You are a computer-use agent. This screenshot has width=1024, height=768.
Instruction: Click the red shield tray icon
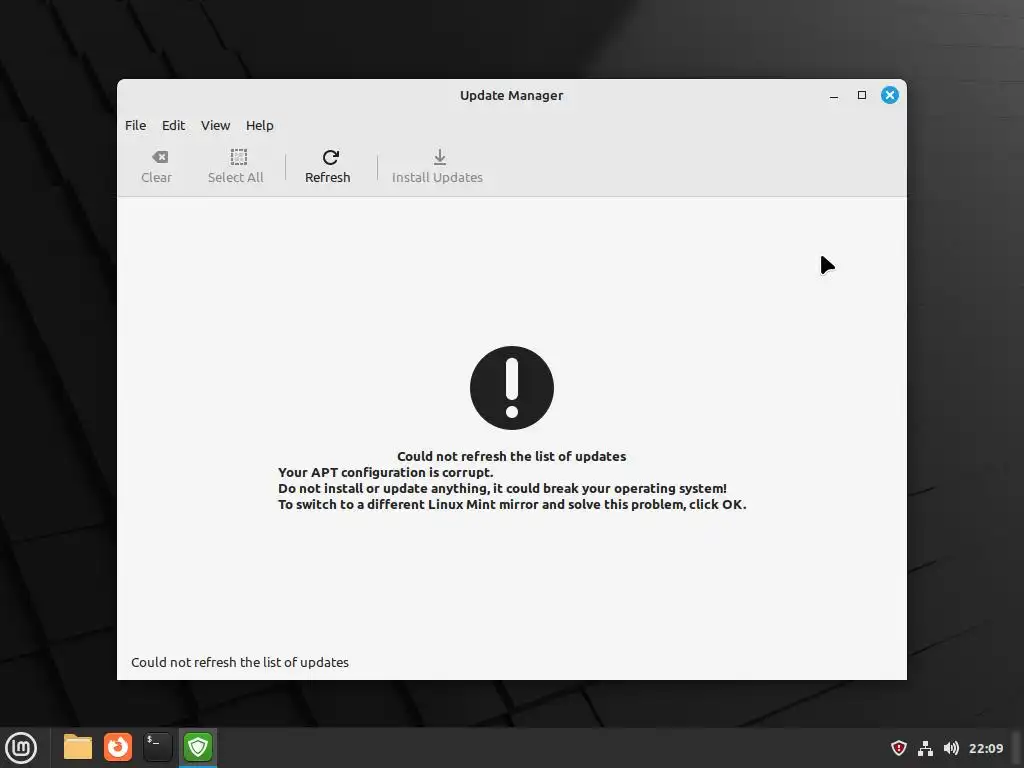[x=899, y=748]
